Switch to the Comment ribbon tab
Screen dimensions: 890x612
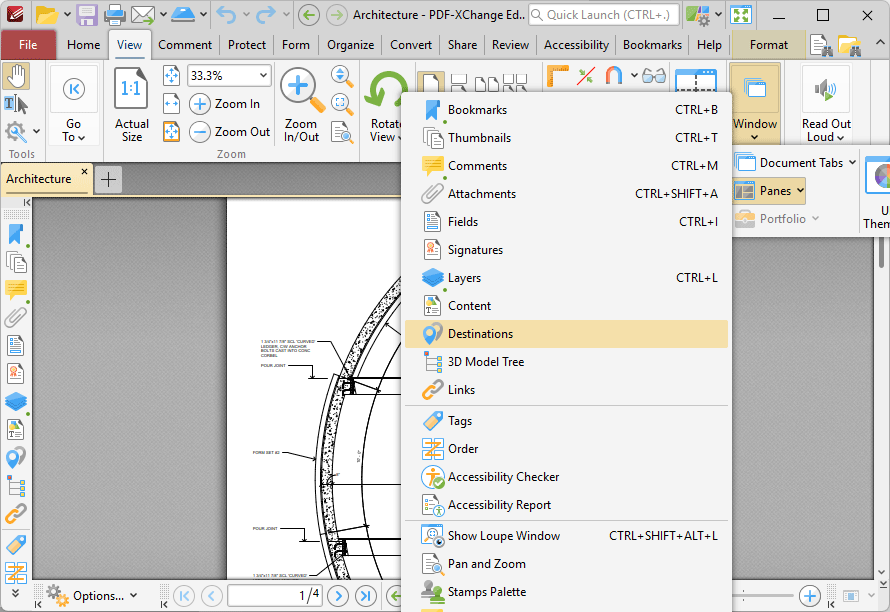(184, 45)
